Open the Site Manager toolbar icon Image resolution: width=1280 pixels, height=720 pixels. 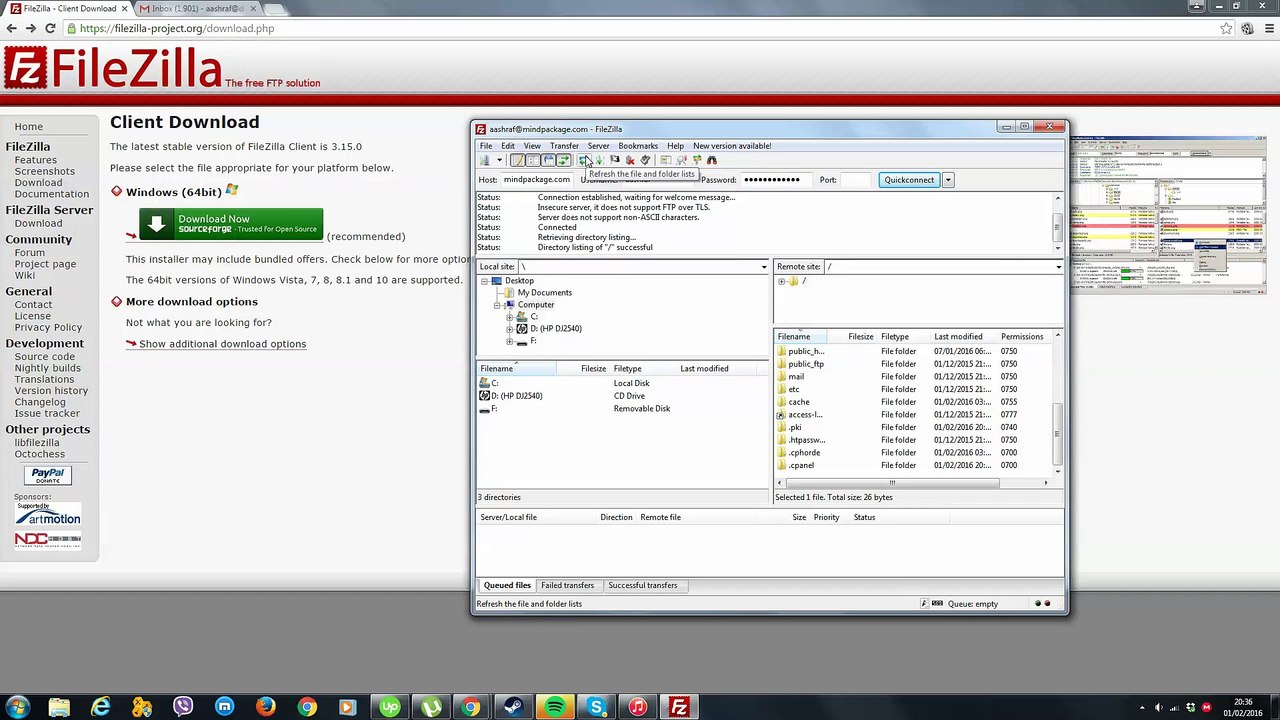485,160
